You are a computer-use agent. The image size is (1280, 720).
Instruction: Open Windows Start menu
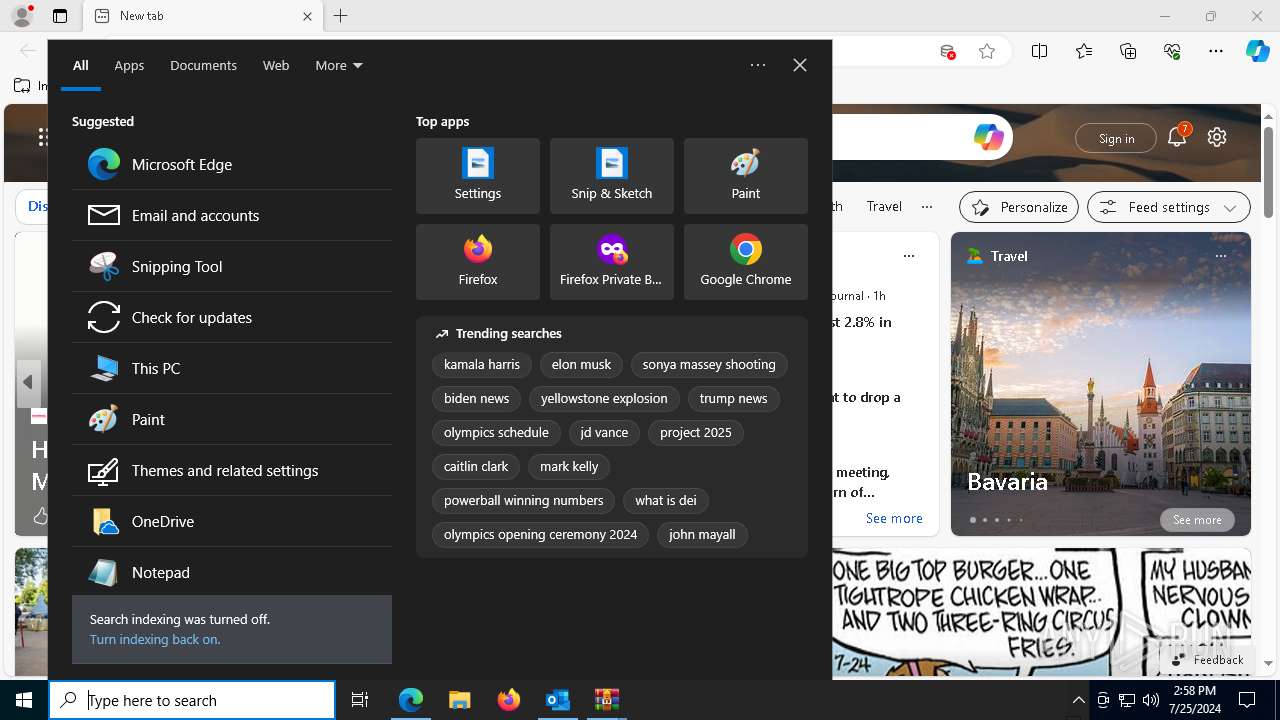click(24, 700)
